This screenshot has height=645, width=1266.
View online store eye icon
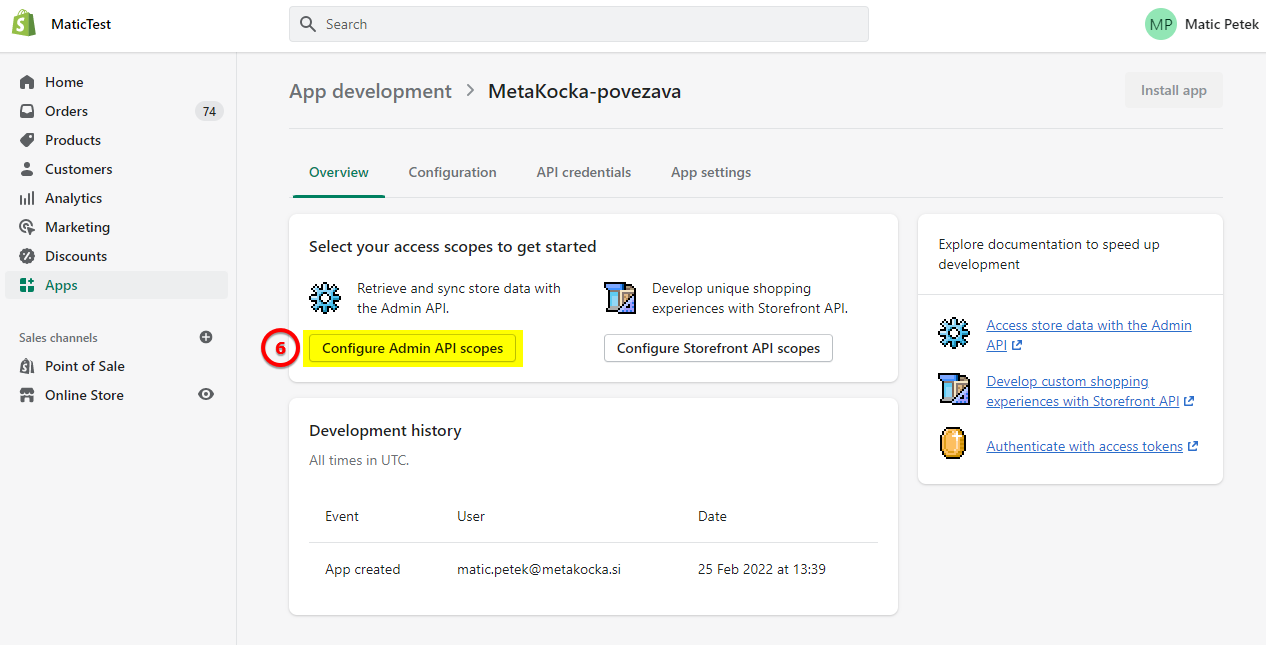pyautogui.click(x=206, y=395)
